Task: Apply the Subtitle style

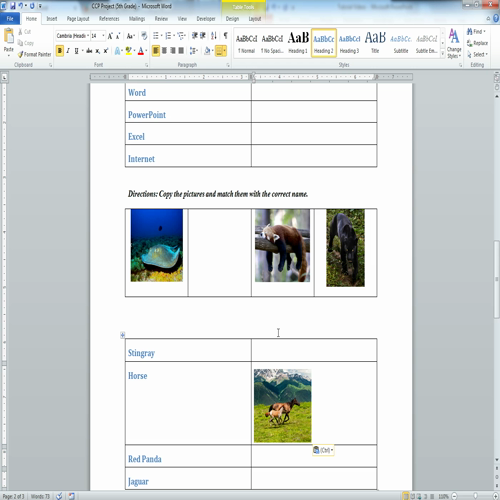Action: pos(401,43)
